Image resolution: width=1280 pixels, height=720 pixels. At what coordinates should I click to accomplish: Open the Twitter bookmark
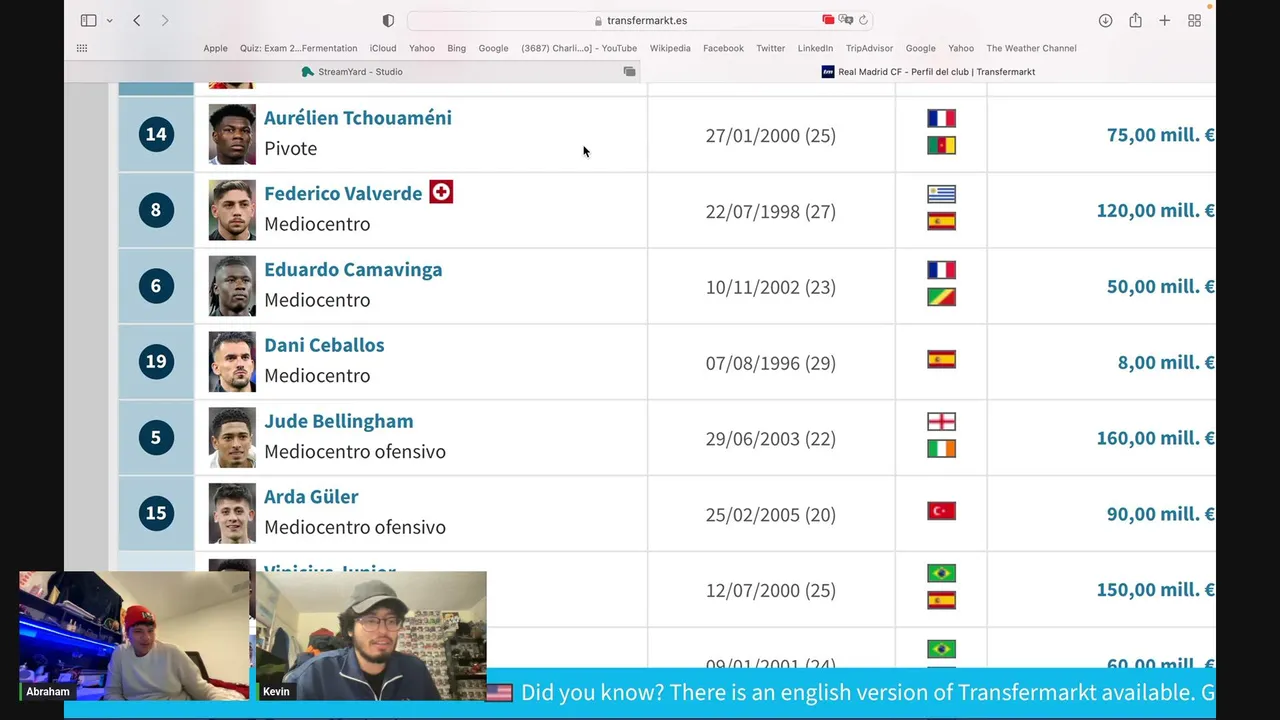770,48
